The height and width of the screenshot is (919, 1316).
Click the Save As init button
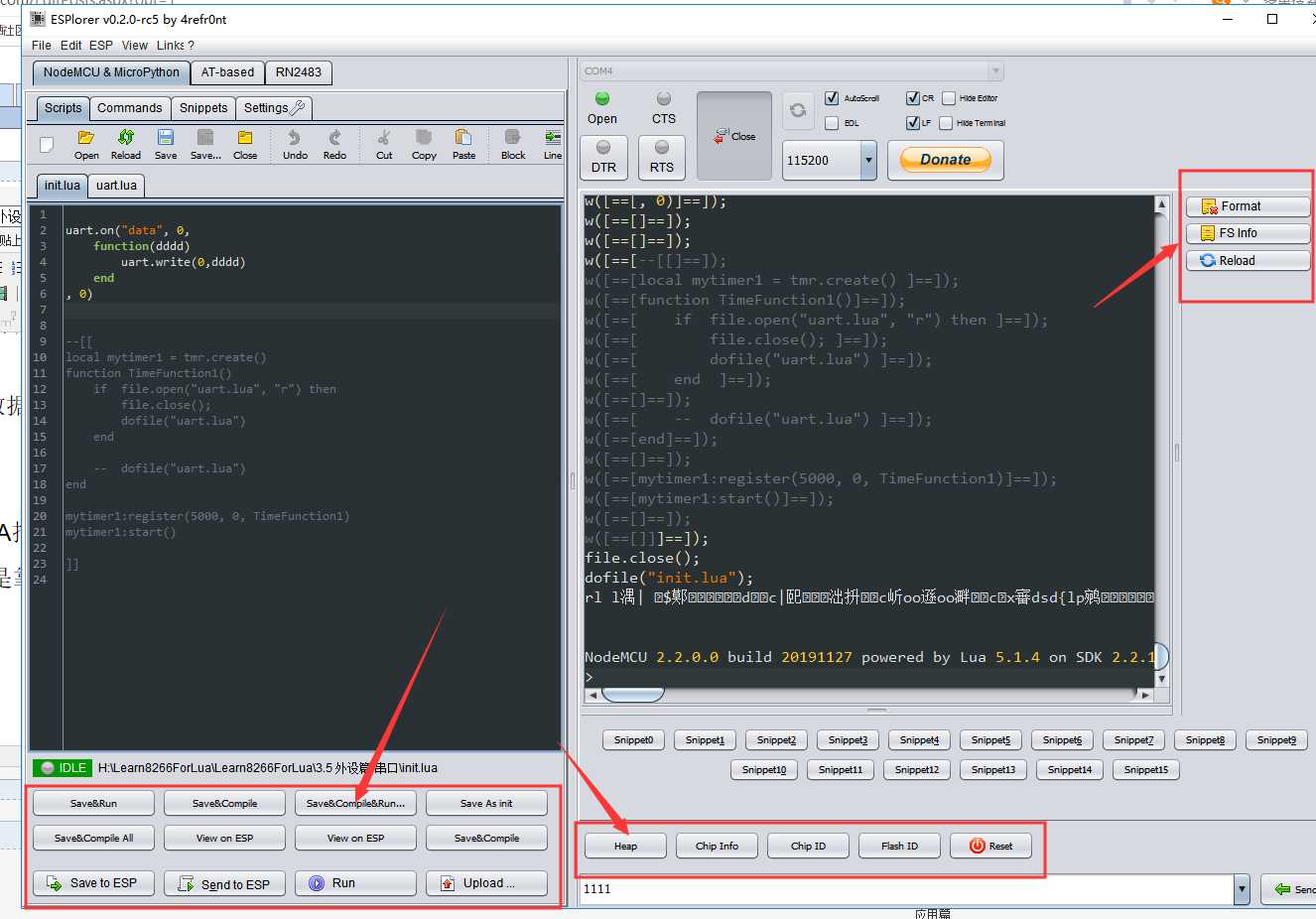click(486, 803)
